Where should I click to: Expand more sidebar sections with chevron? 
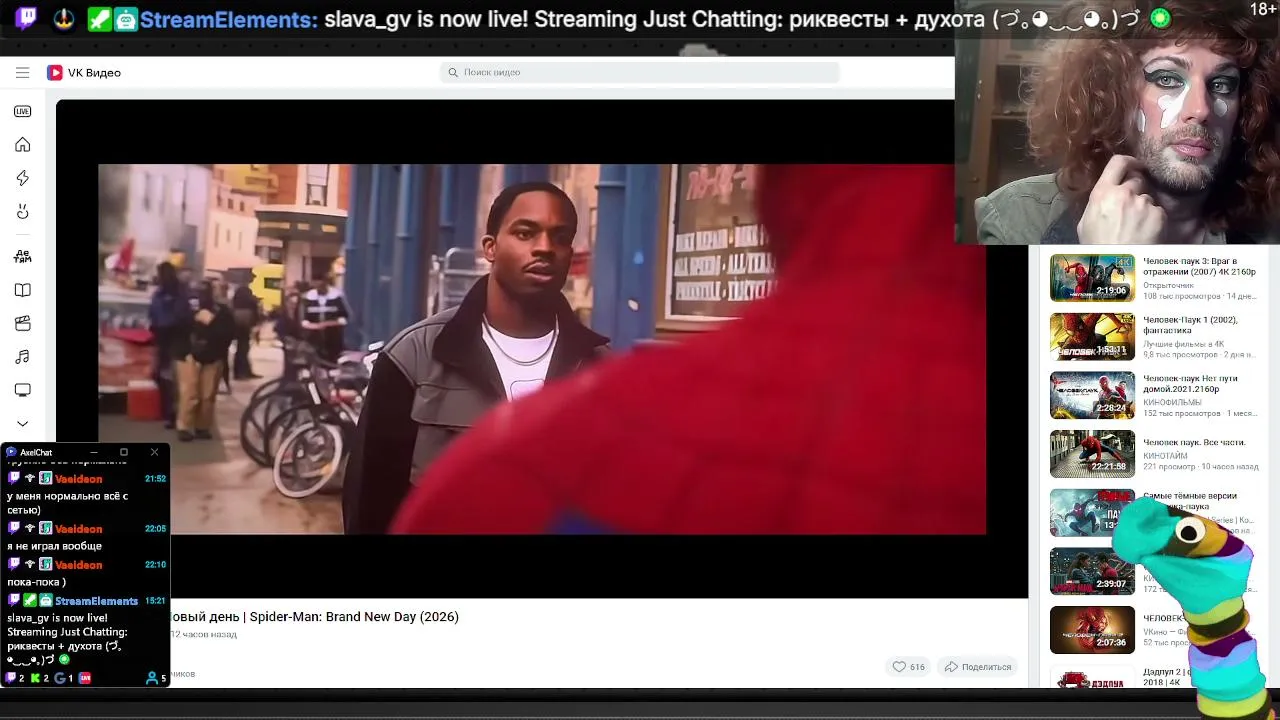[22, 423]
